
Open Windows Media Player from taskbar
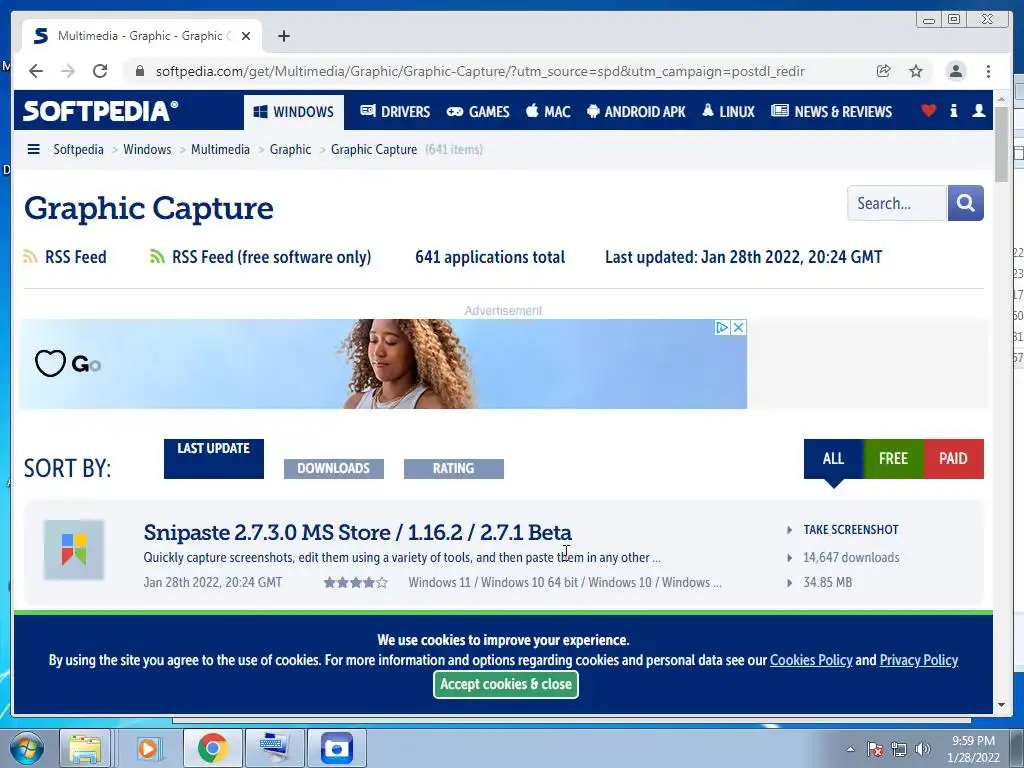tap(148, 748)
